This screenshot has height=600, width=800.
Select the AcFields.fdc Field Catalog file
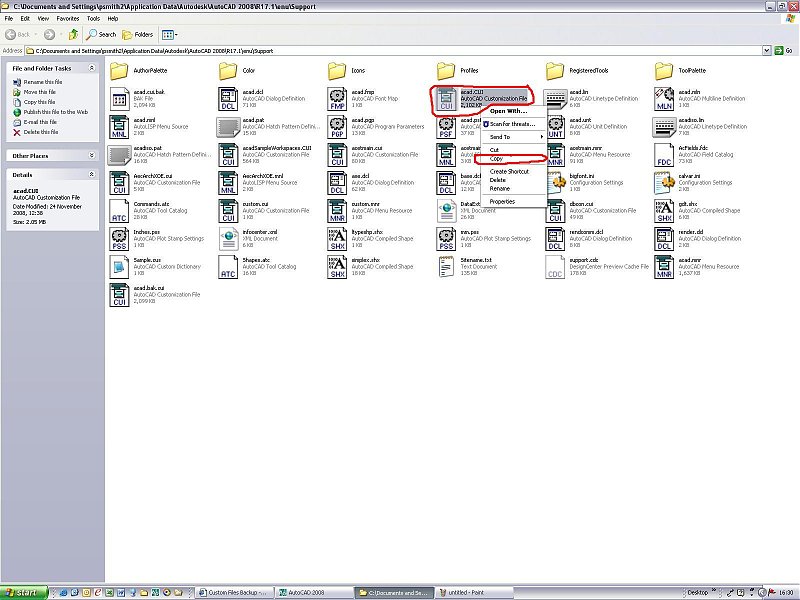(x=694, y=155)
